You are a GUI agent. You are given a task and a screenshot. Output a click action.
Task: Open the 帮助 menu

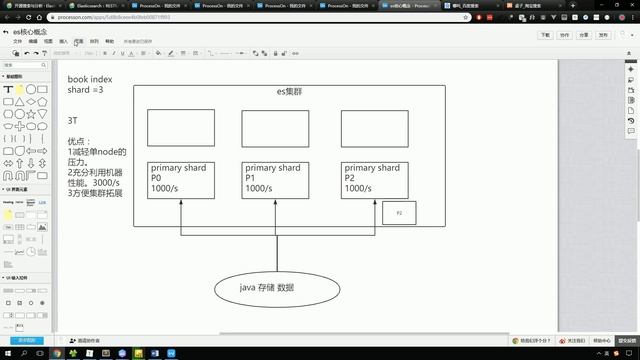pos(110,41)
